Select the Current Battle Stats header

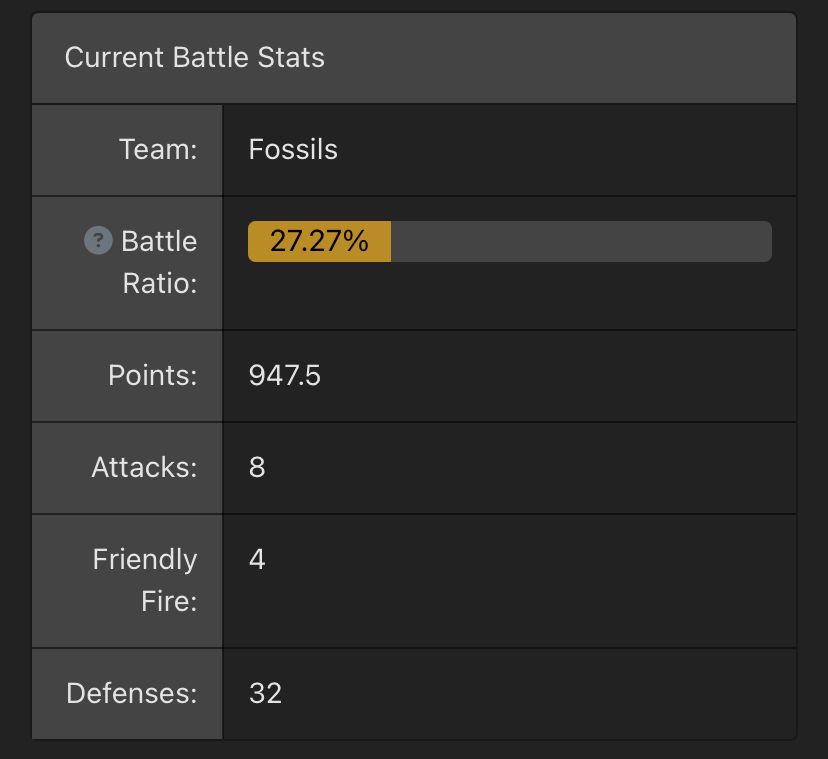(414, 58)
